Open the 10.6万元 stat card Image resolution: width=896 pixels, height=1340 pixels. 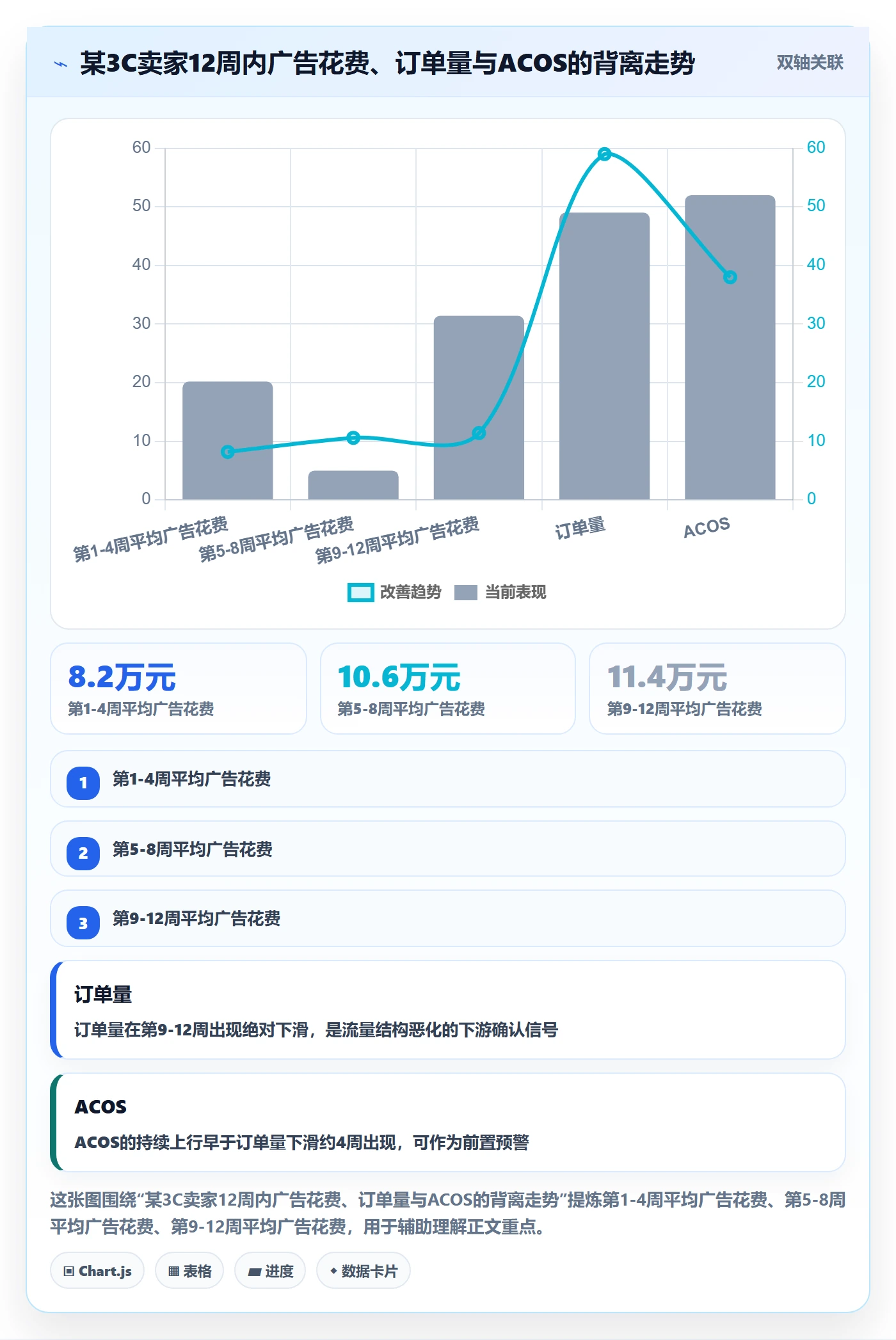point(448,689)
